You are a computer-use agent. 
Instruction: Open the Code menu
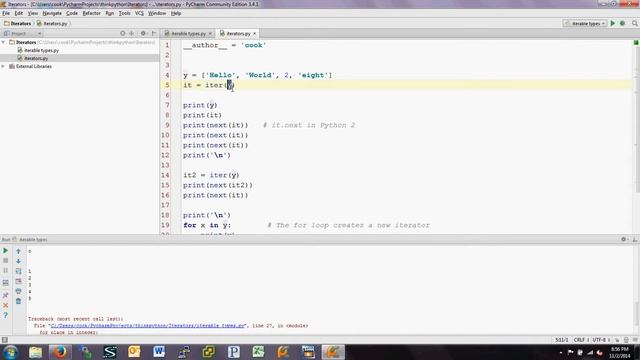coord(72,13)
